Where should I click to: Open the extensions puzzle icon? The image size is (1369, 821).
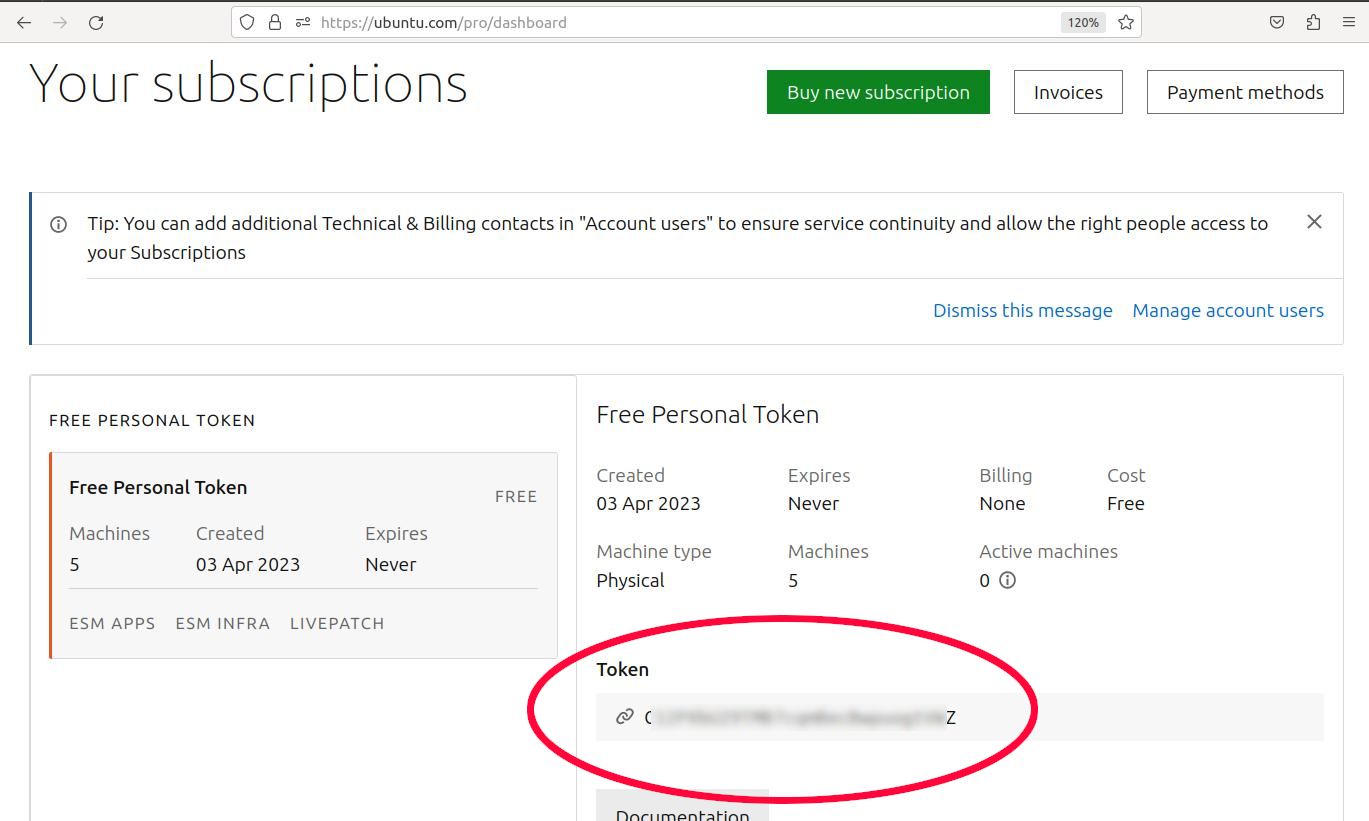(1313, 22)
